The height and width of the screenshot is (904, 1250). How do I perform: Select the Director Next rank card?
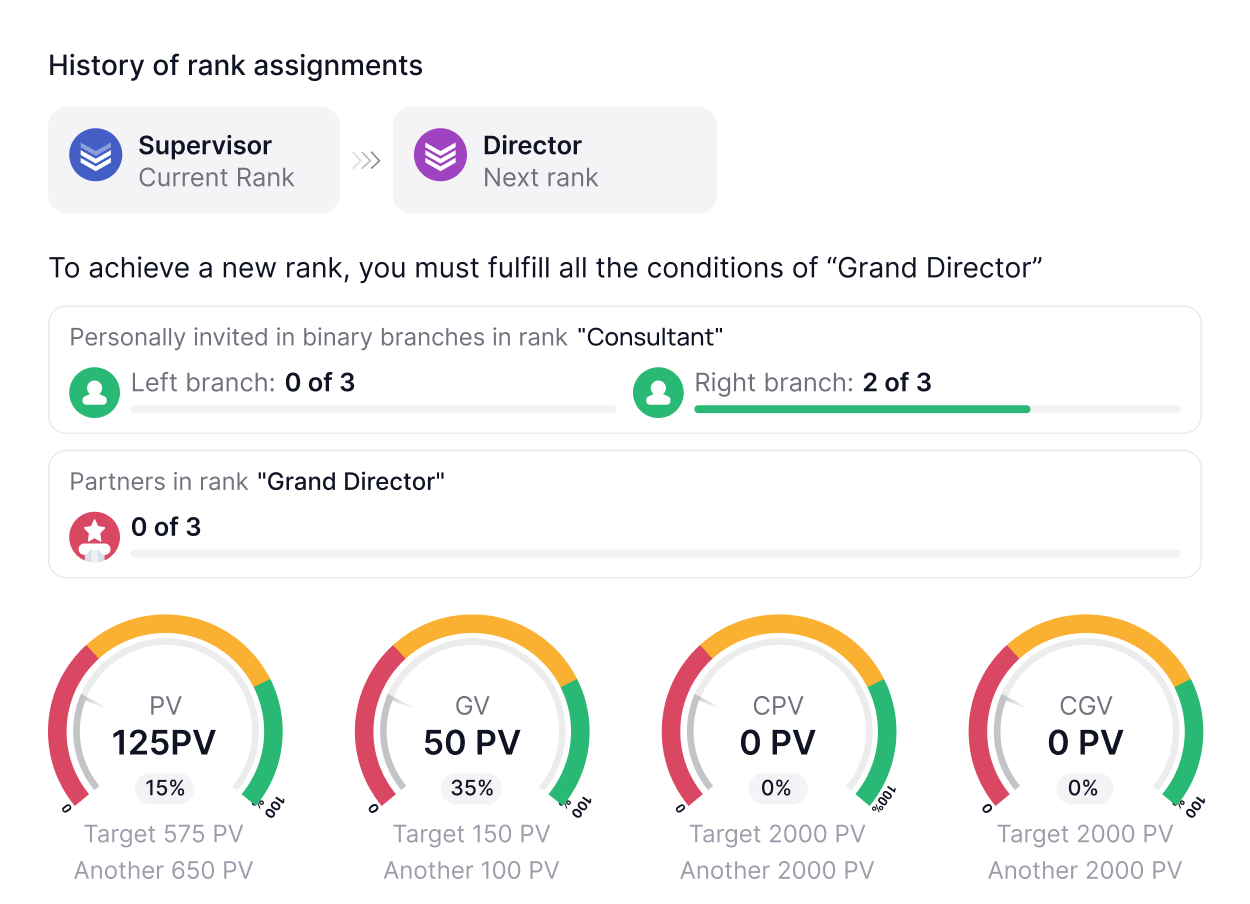point(555,160)
